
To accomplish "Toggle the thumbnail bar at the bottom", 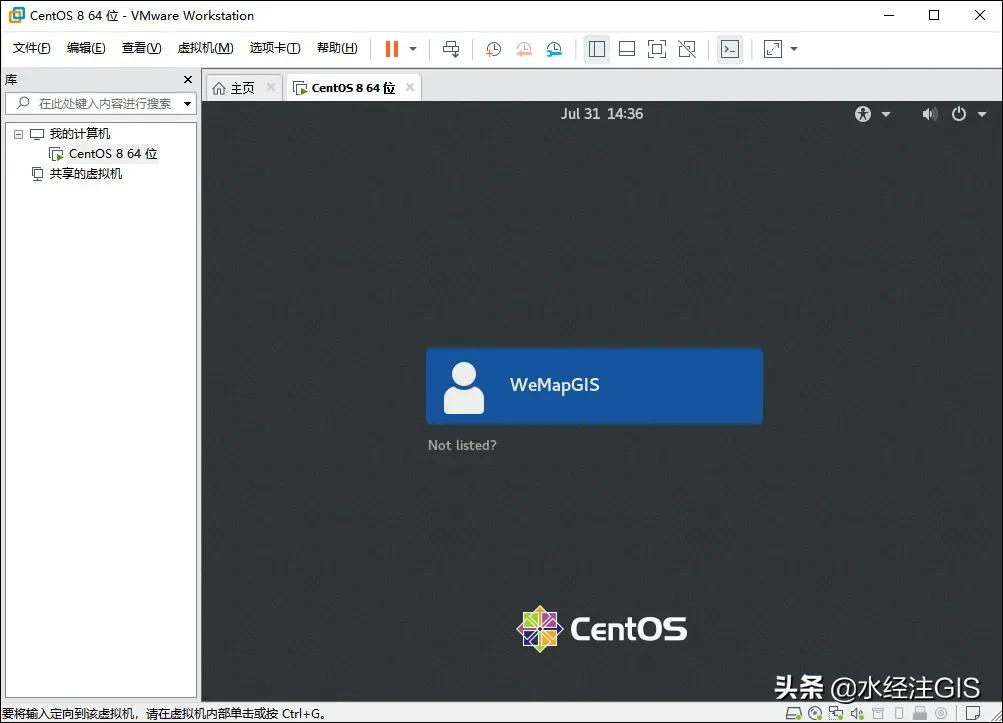I will pos(626,48).
